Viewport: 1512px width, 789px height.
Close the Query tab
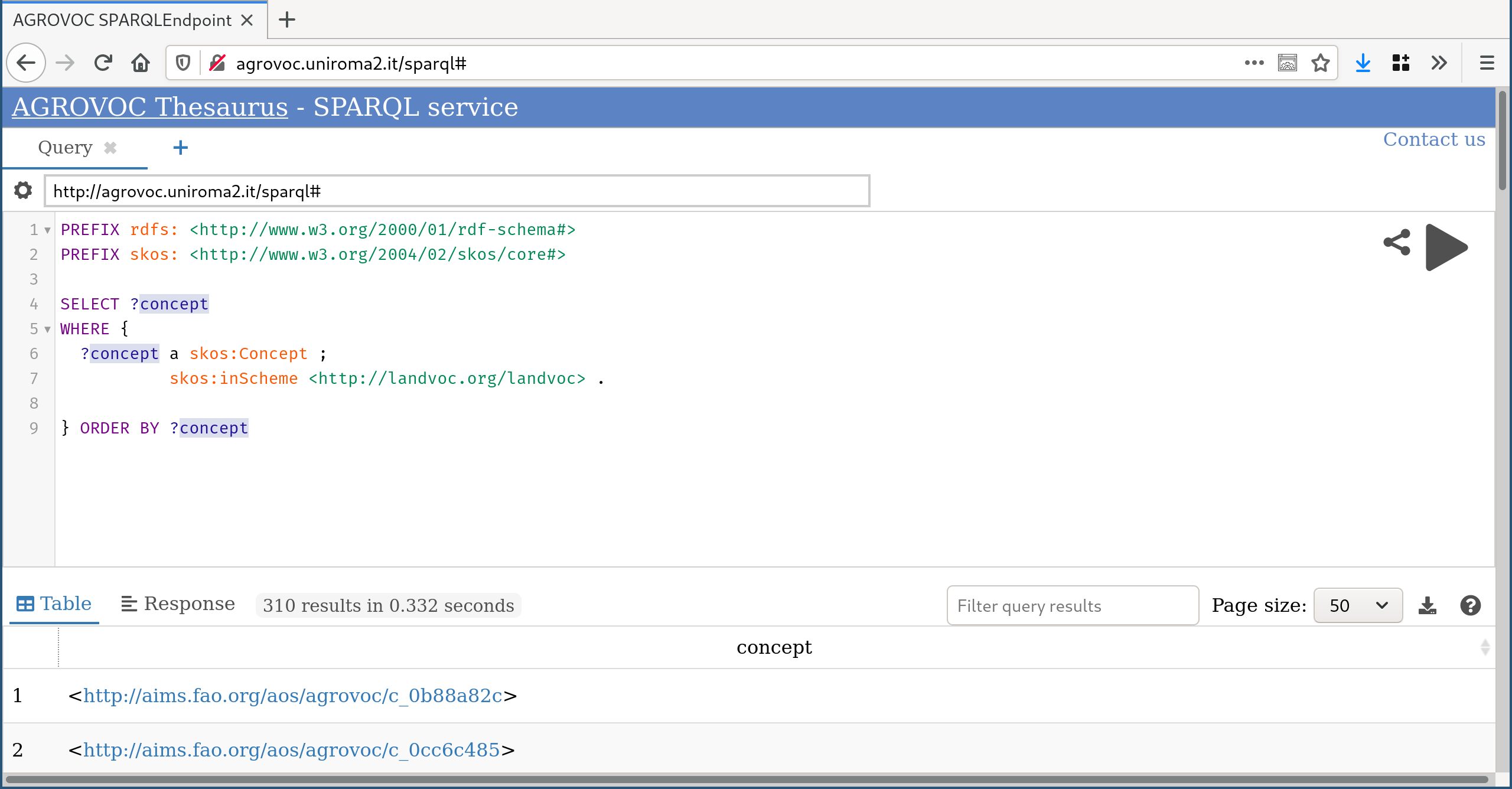tap(110, 147)
